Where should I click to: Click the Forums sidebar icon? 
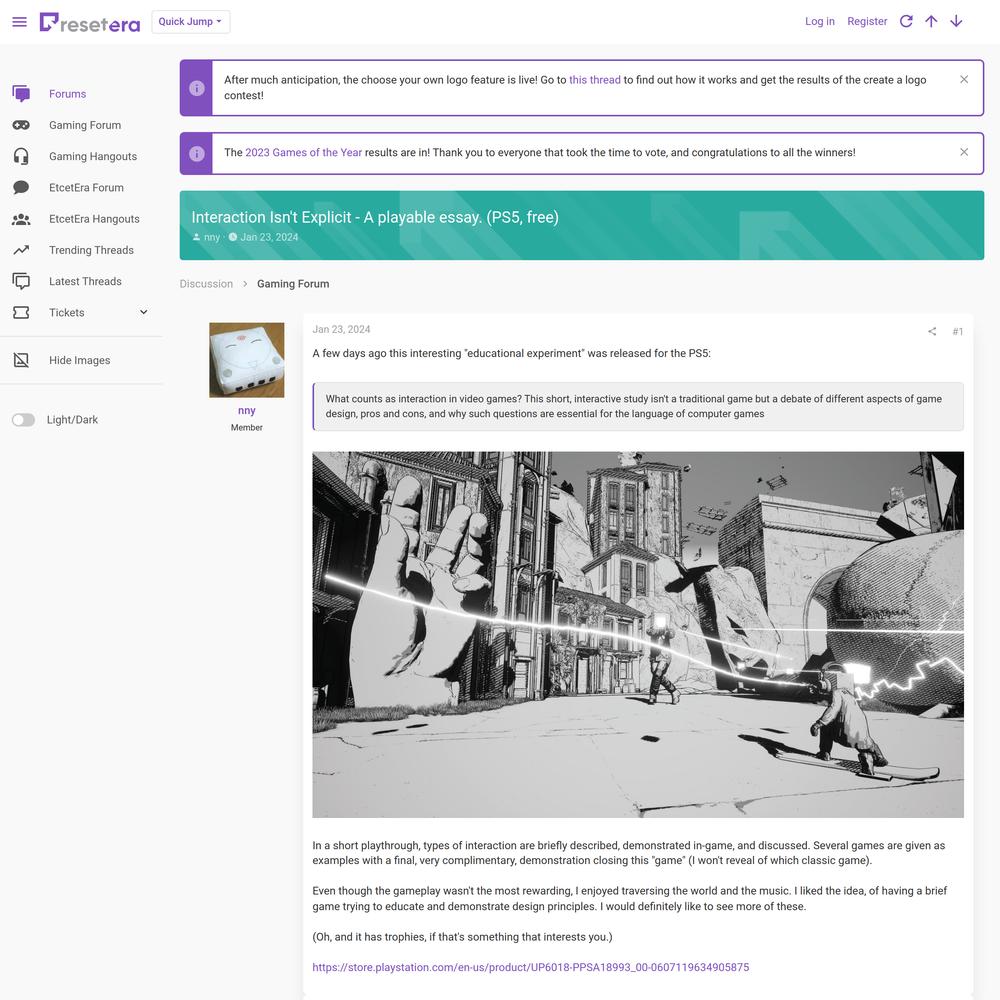coord(21,94)
